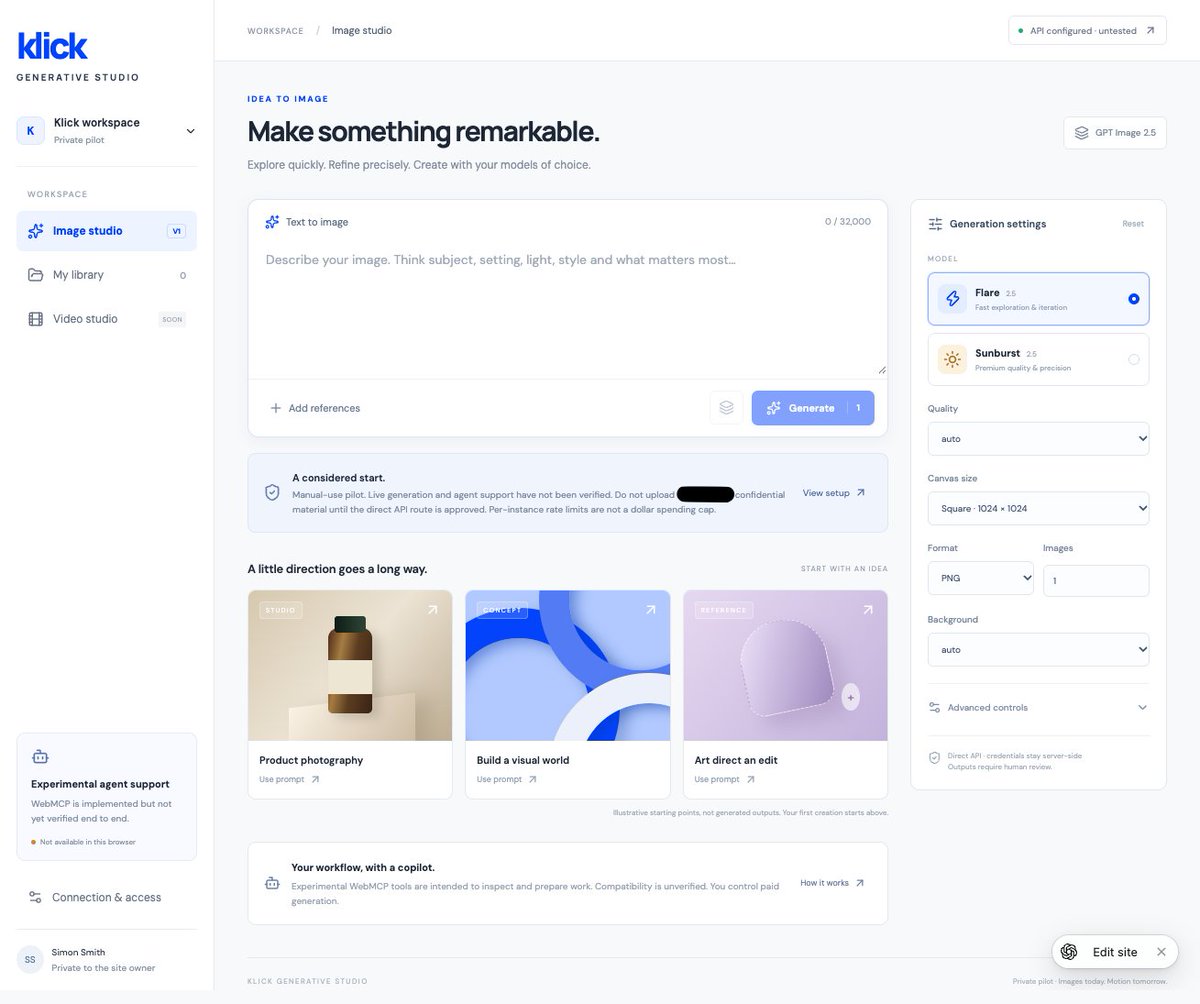This screenshot has height=1004, width=1200.
Task: Open the Format PNG dropdown
Action: coord(980,578)
